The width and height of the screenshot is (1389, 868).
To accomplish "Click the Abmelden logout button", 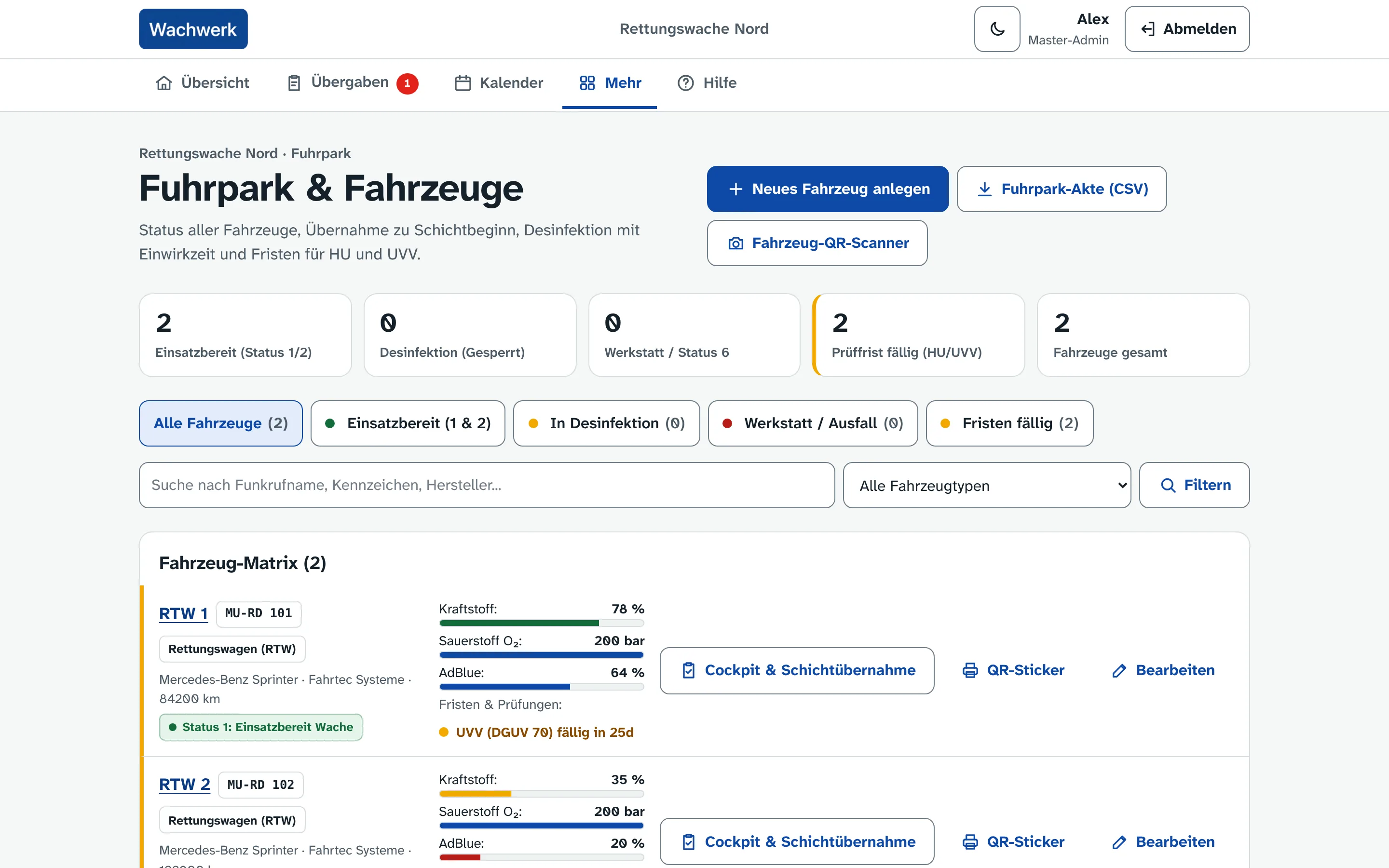I will coord(1187,29).
